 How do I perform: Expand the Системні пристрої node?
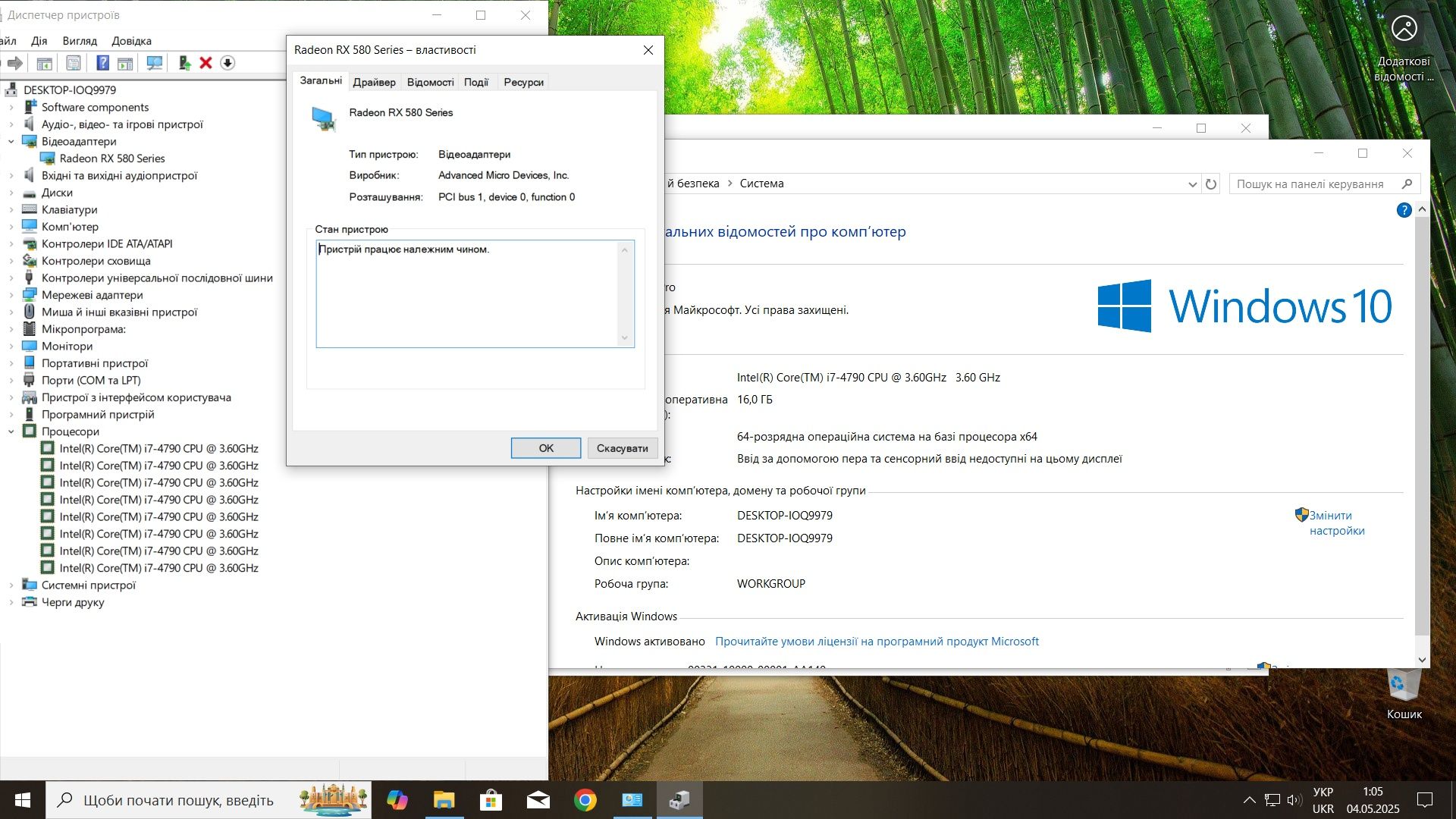11,585
